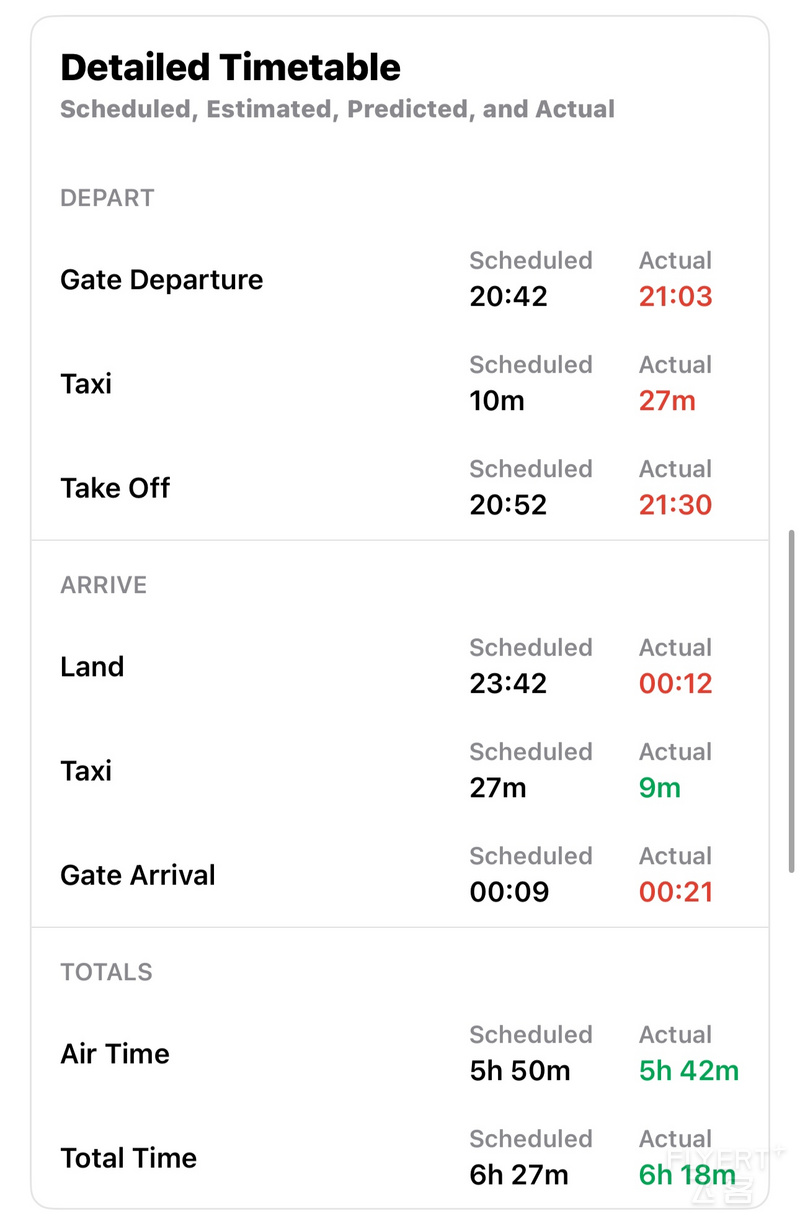800x1219 pixels.
Task: Tap the actual take off time 21:30
Action: click(676, 505)
